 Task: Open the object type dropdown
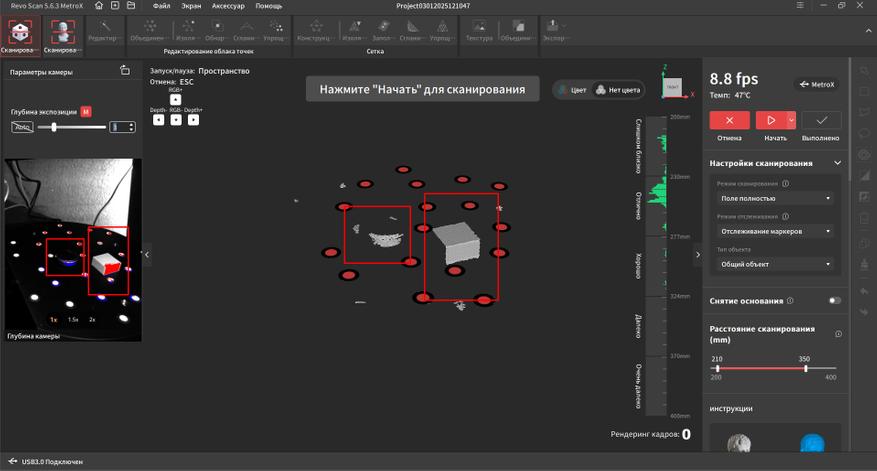click(775, 264)
